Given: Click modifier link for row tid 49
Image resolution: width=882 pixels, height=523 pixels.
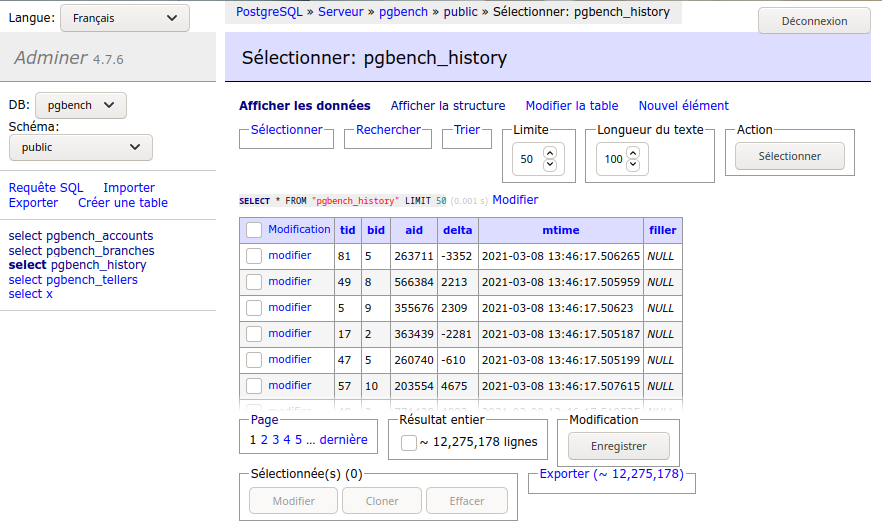Looking at the screenshot, I should [290, 281].
